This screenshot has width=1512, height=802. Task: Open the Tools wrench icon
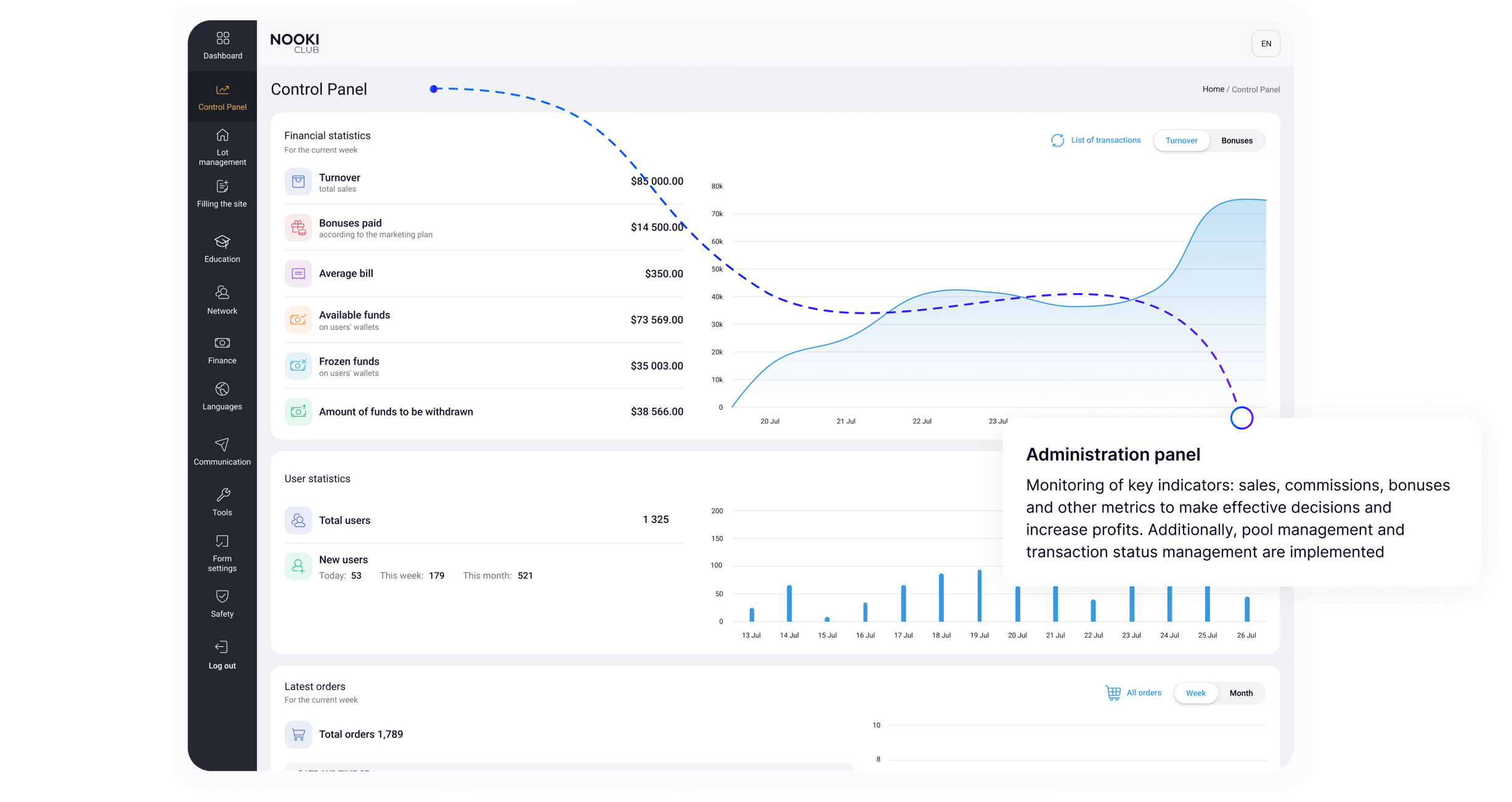222,495
